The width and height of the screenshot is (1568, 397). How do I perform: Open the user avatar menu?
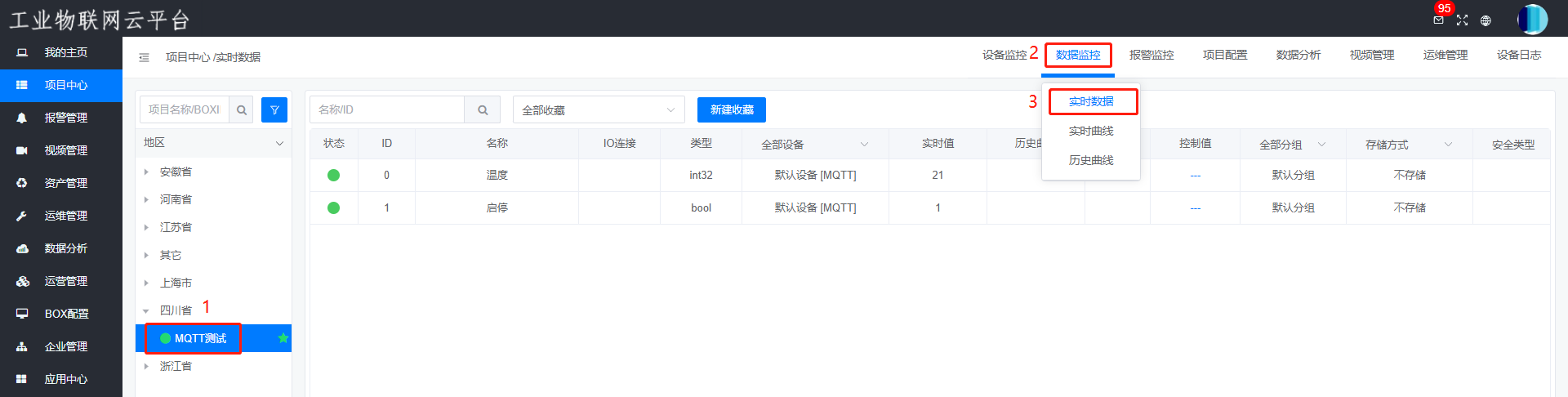[x=1532, y=20]
